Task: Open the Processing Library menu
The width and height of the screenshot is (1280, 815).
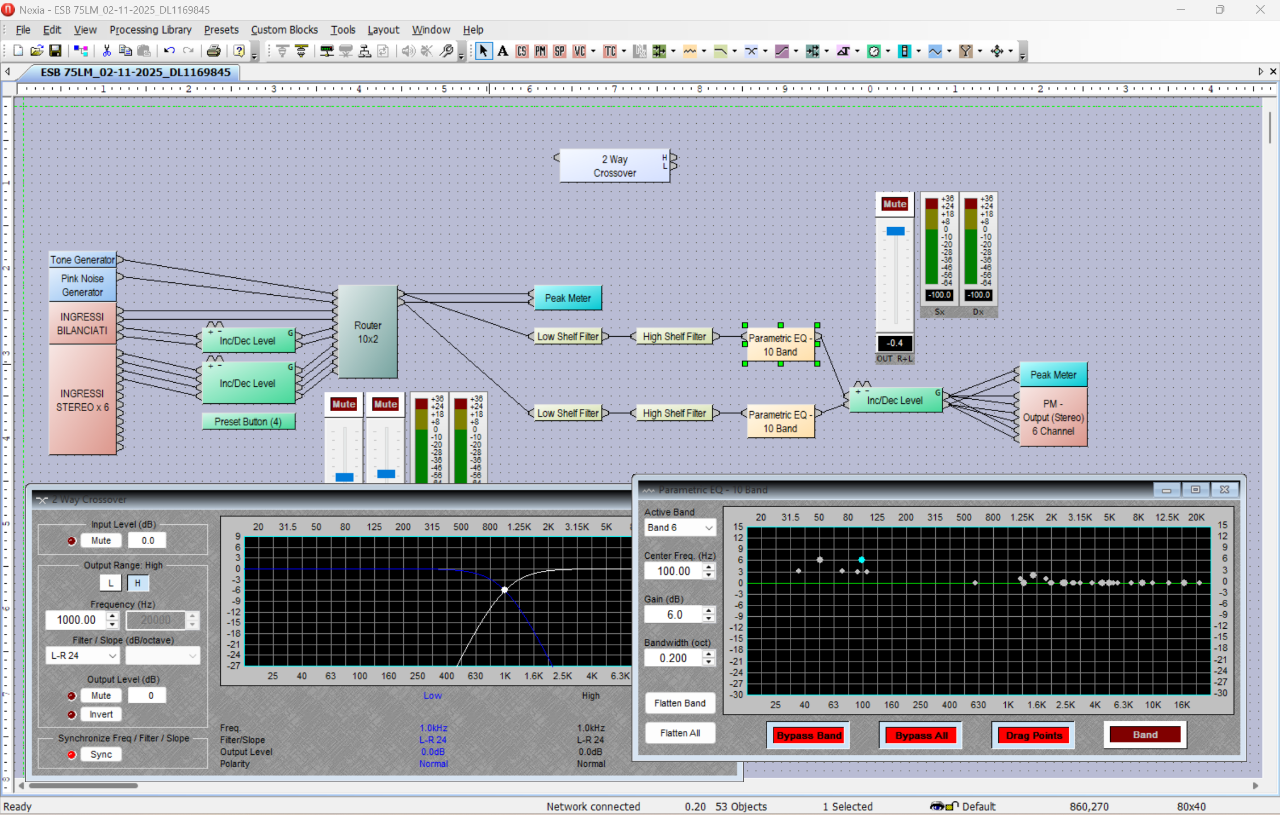Action: (150, 30)
